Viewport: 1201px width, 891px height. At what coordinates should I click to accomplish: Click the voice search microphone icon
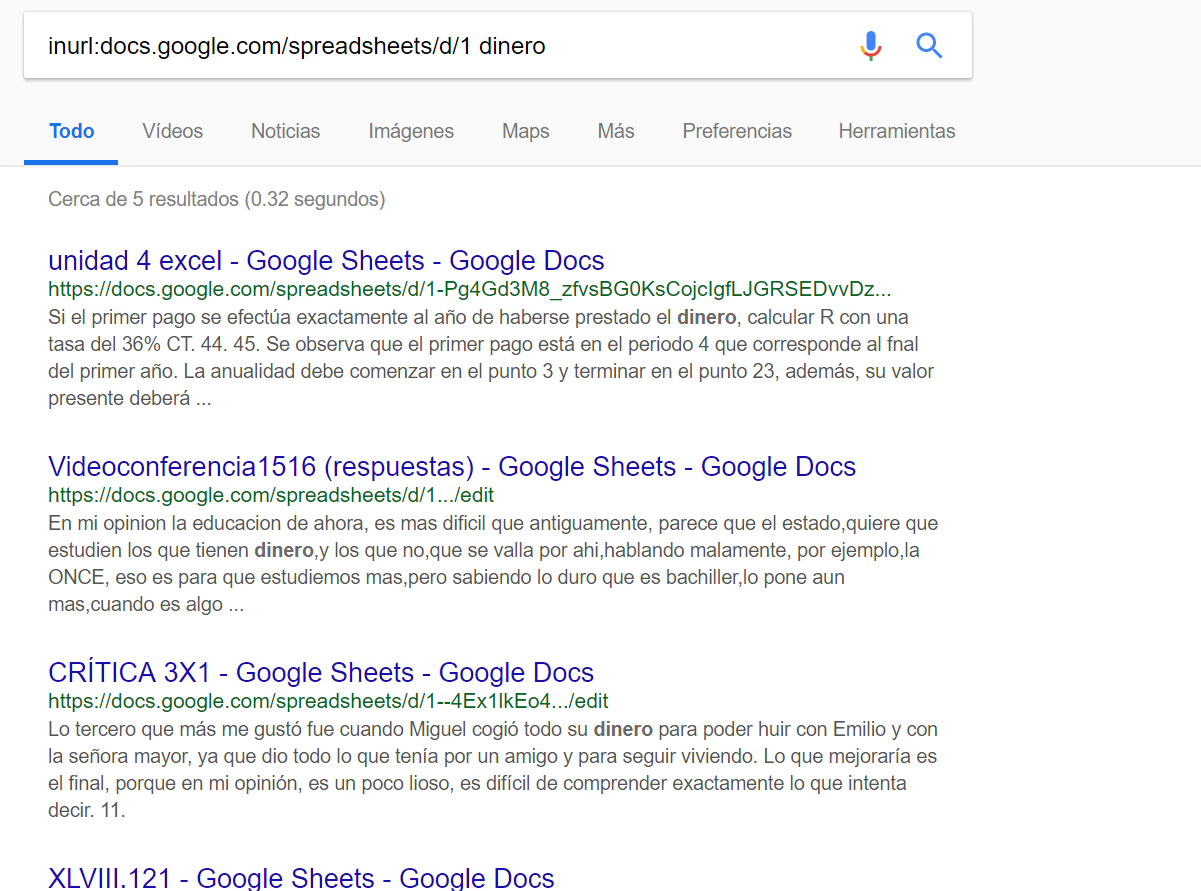click(x=871, y=46)
